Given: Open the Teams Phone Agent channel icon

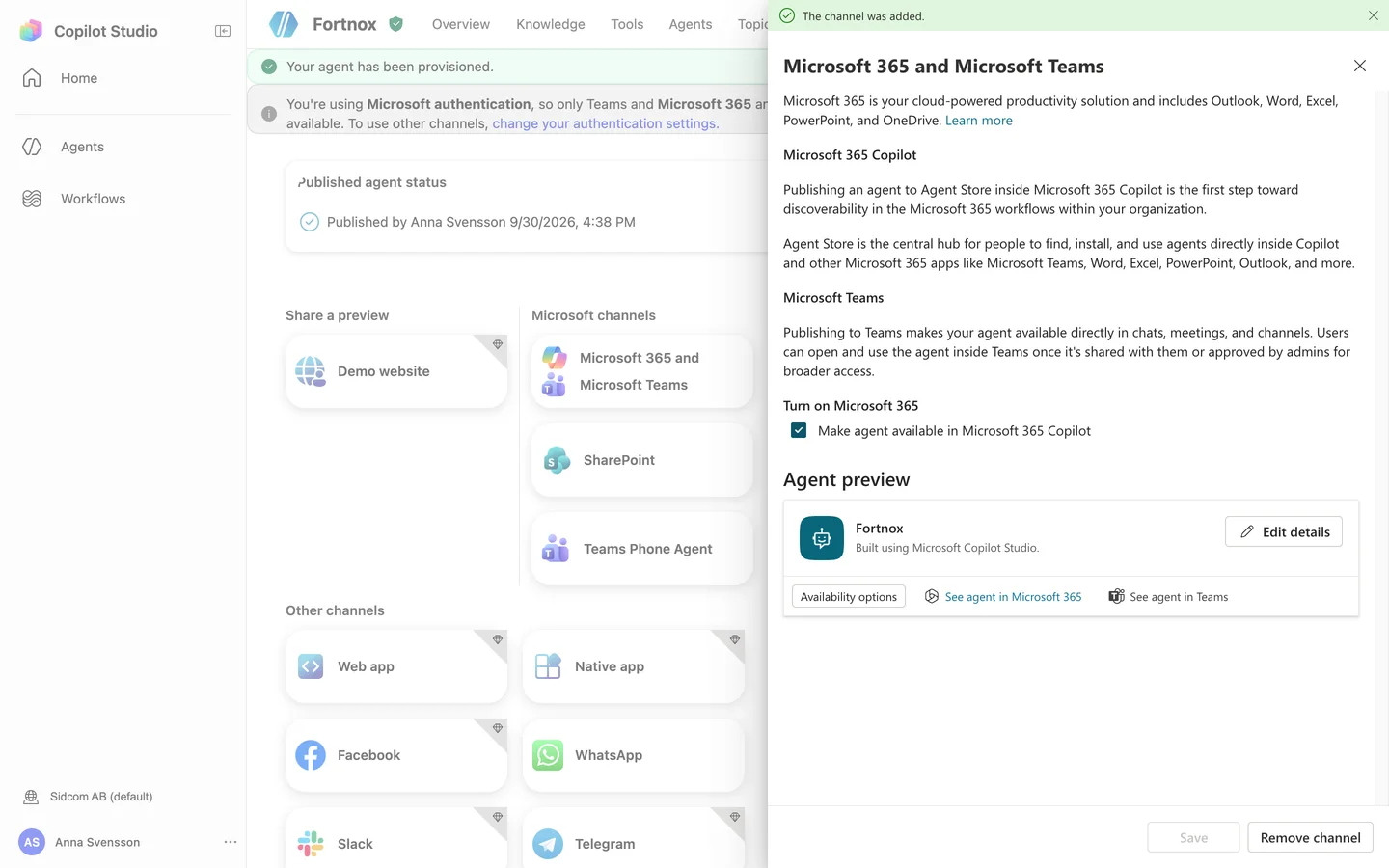Looking at the screenshot, I should pyautogui.click(x=556, y=549).
